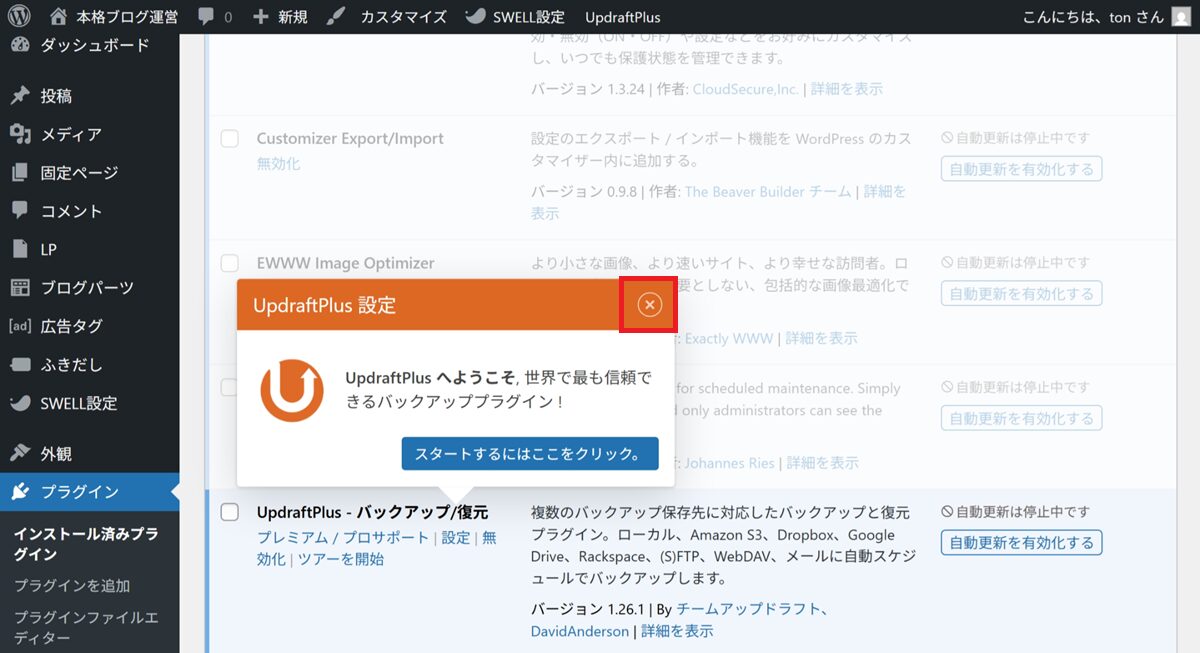
Task: Expand the 外観 appearance menu
Action: [56, 453]
